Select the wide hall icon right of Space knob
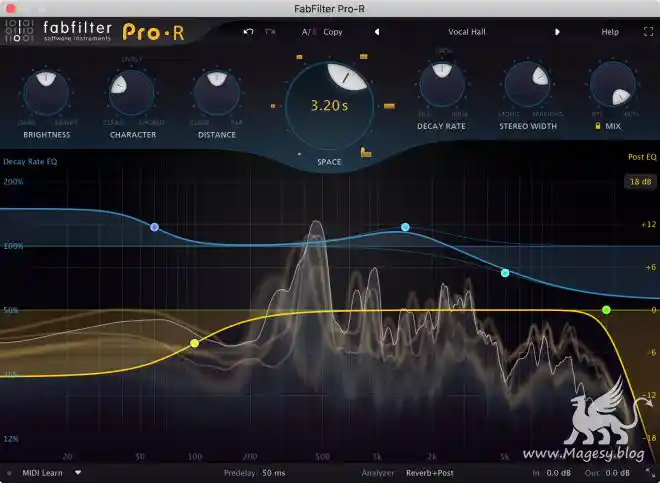 coord(389,106)
